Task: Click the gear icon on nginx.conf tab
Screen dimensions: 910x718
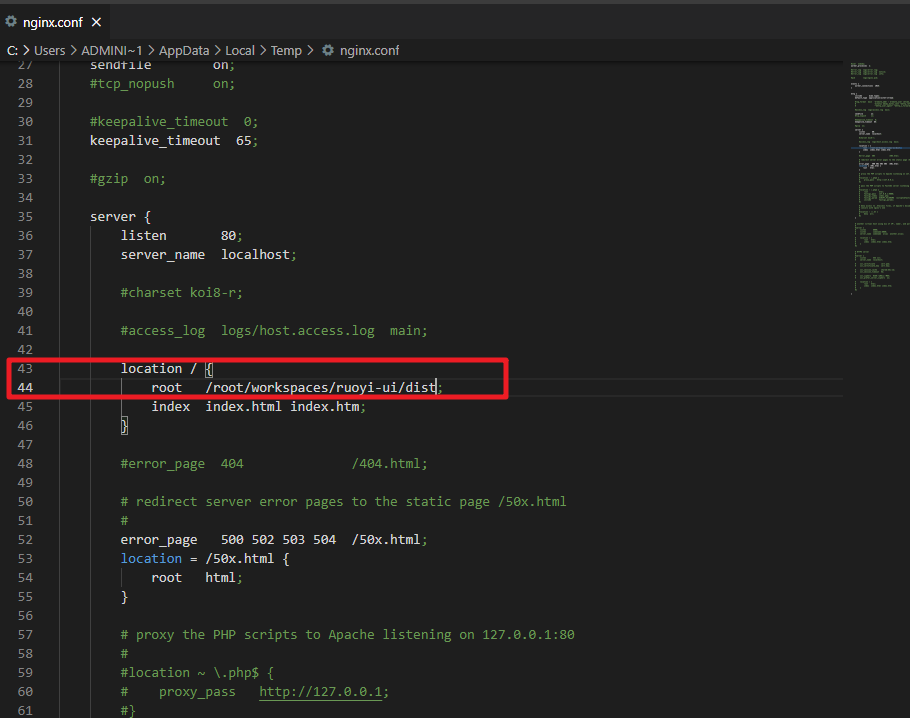Action: pyautogui.click(x=11, y=21)
